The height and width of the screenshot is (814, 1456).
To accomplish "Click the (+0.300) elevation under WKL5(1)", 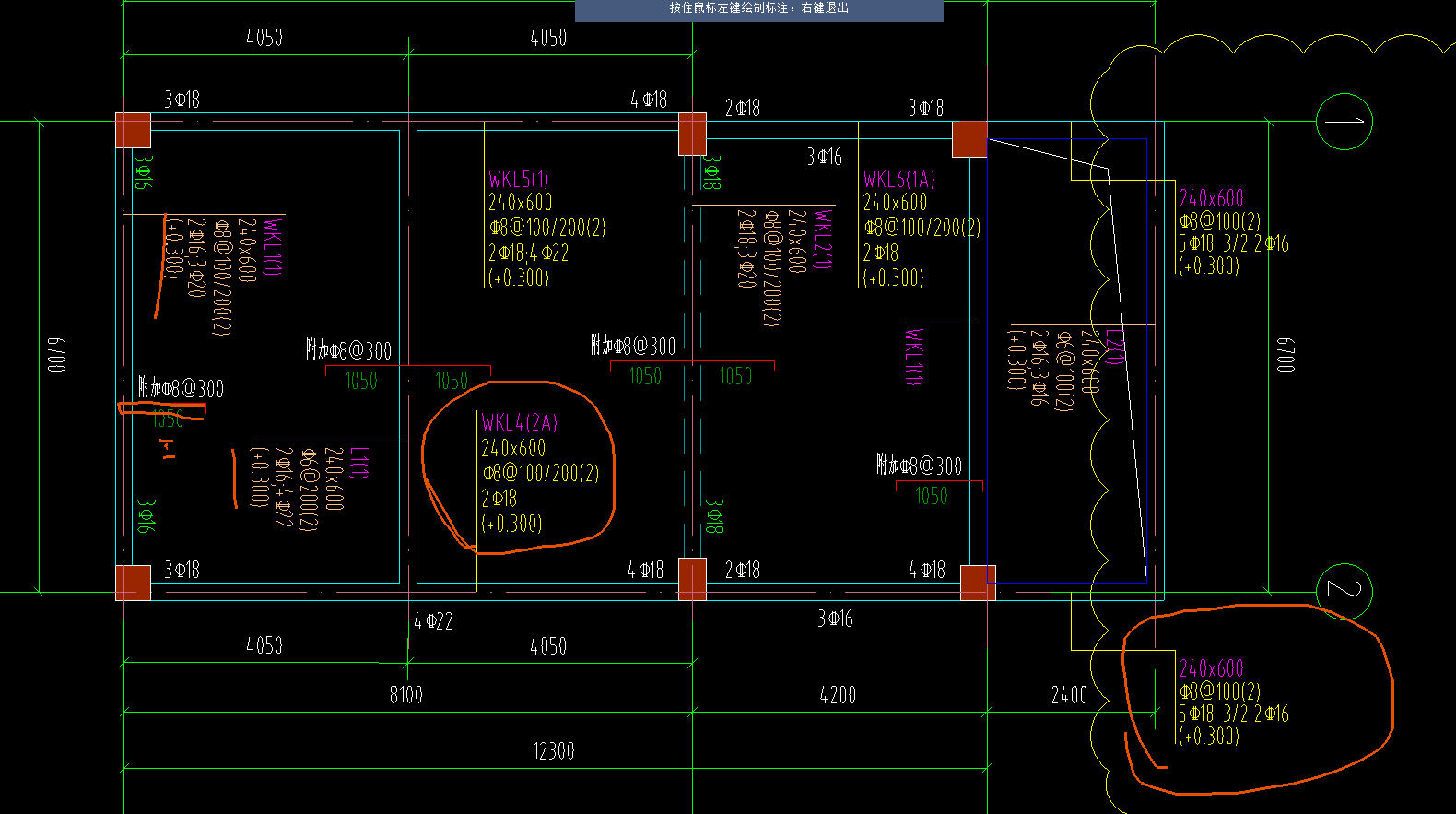I will click(x=519, y=277).
